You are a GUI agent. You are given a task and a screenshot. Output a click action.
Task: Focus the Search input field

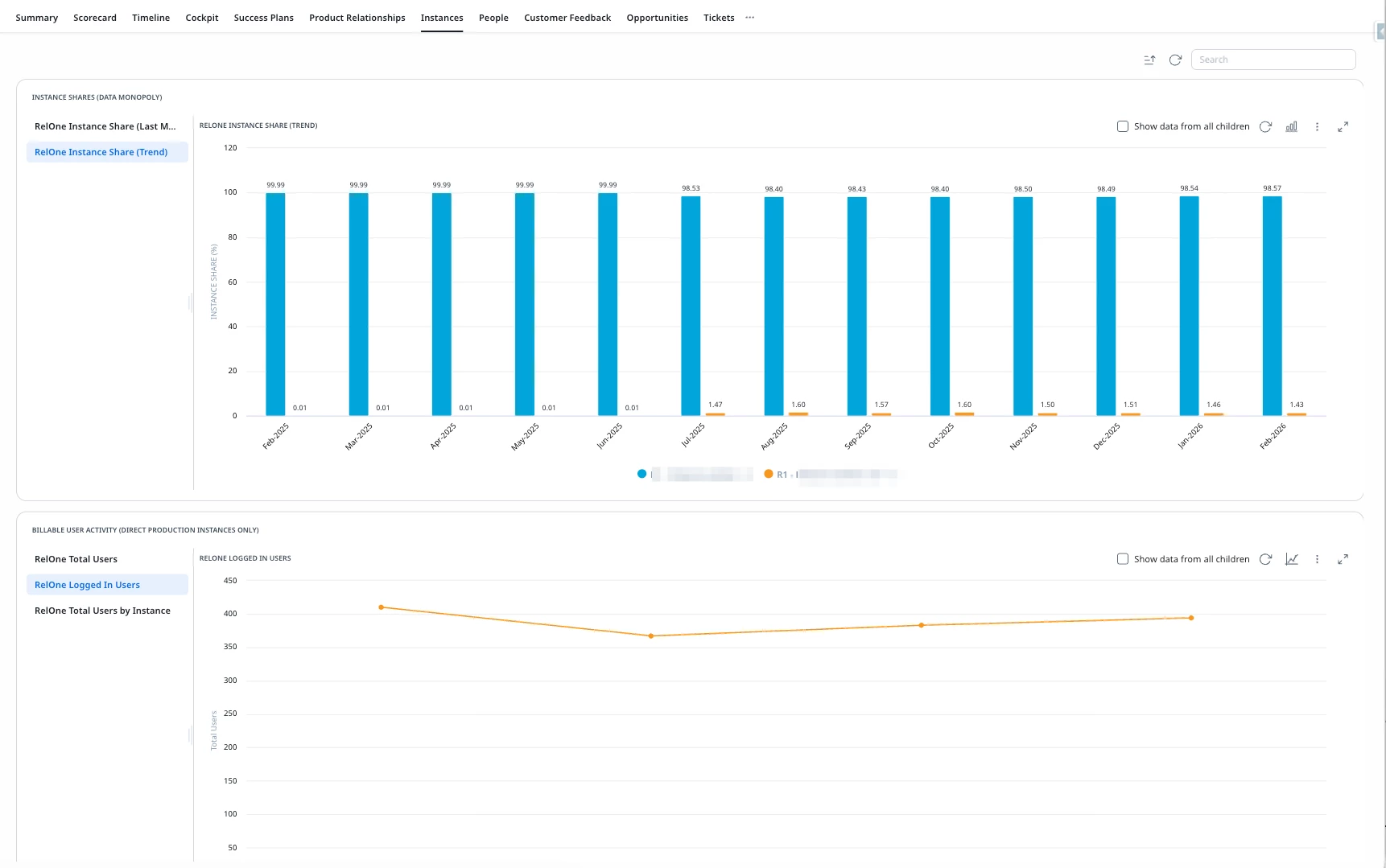coord(1273,60)
